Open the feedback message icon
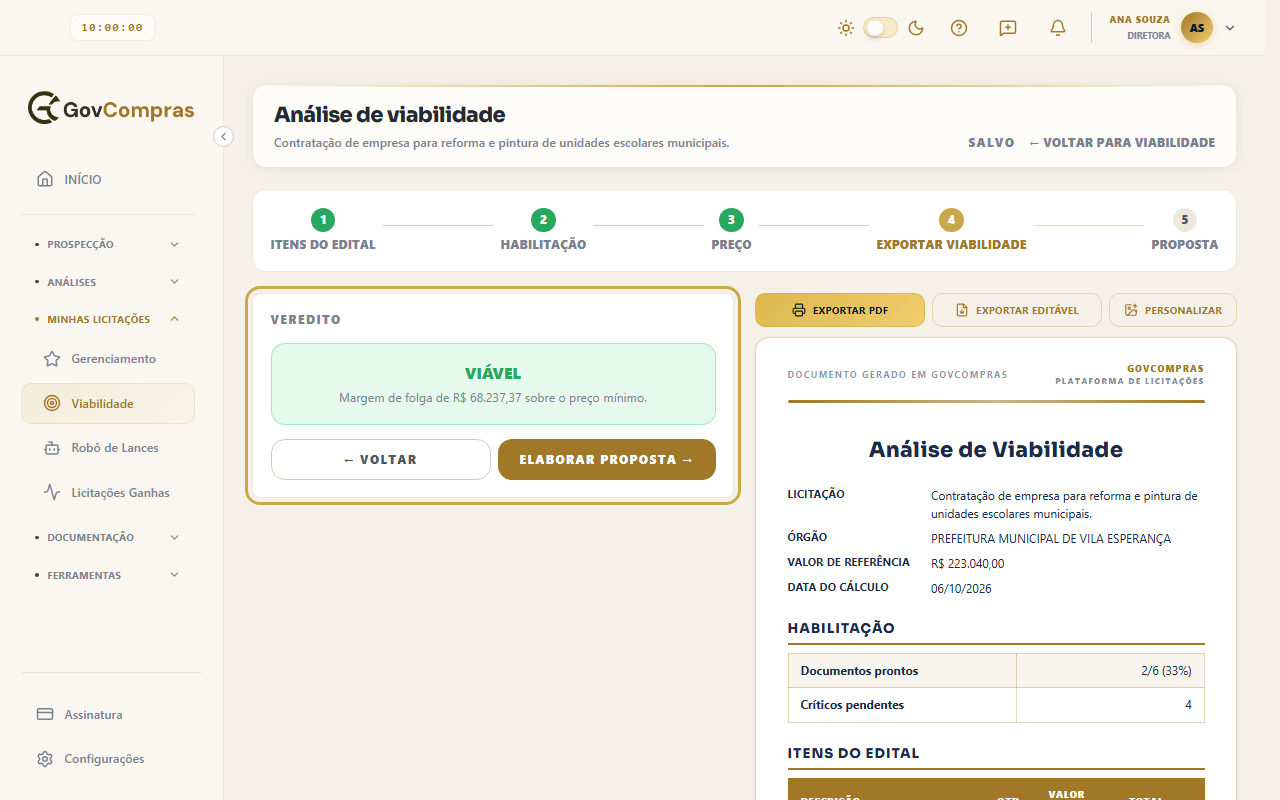The width and height of the screenshot is (1280, 800). pyautogui.click(x=1008, y=28)
